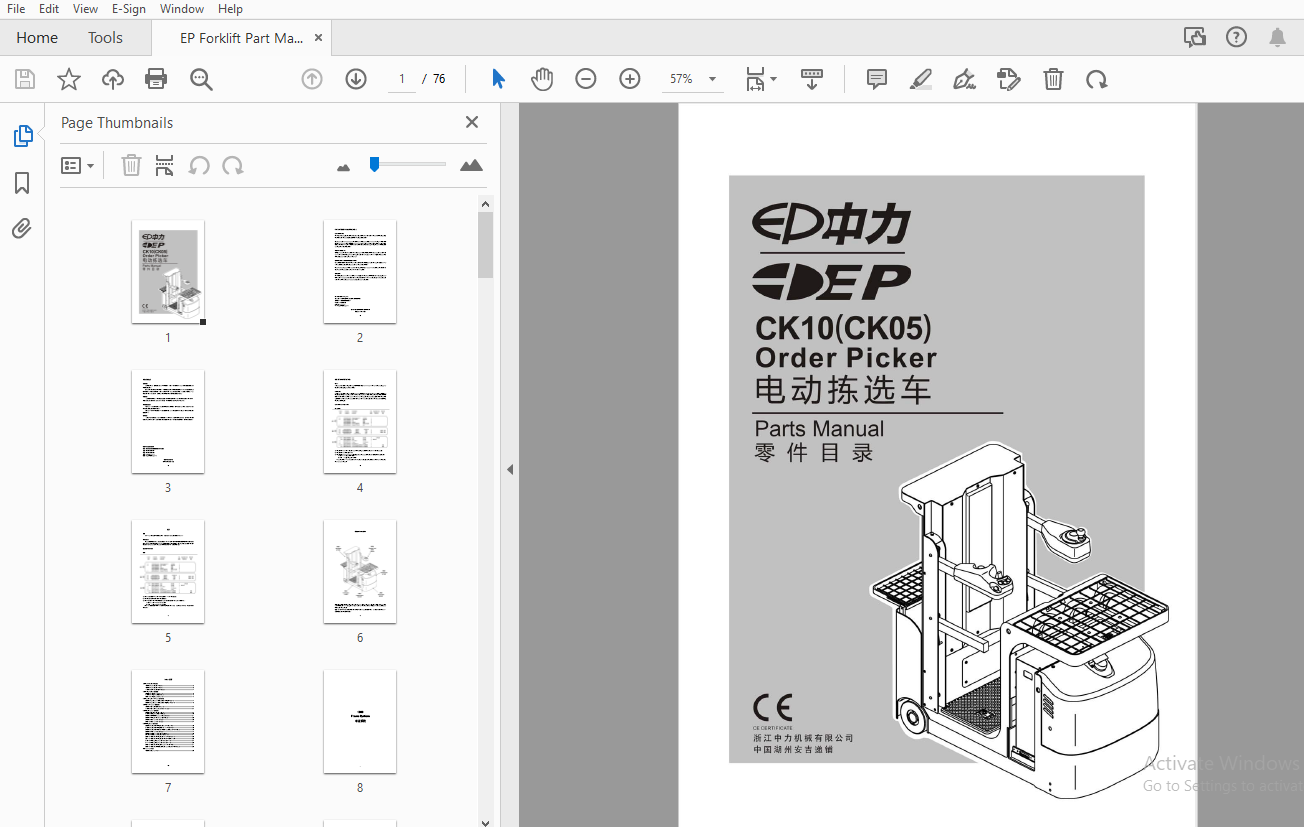The image size is (1304, 827).
Task: Delete selected thumbnails in the panel
Action: [131, 165]
